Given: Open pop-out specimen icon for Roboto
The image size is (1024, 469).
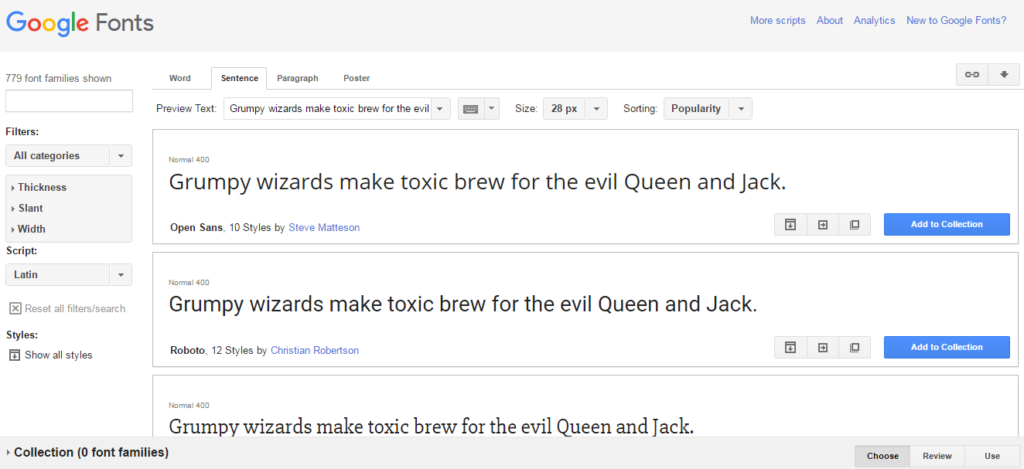Looking at the screenshot, I should click(854, 347).
